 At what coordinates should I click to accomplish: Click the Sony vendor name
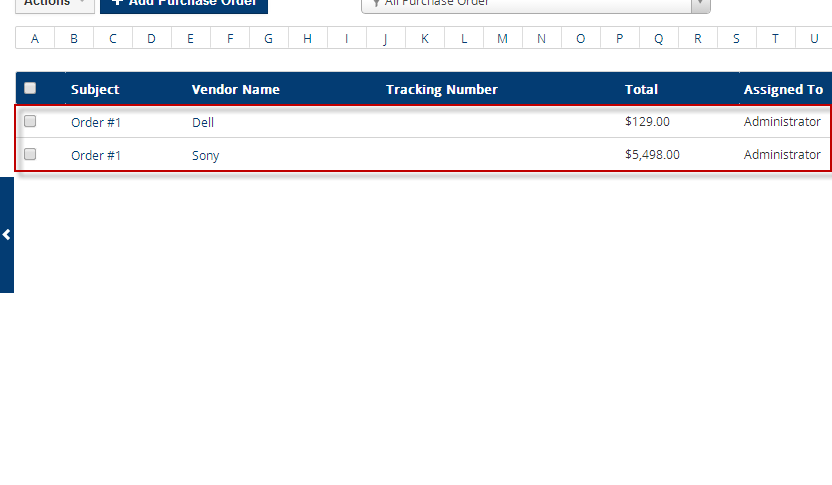(205, 155)
